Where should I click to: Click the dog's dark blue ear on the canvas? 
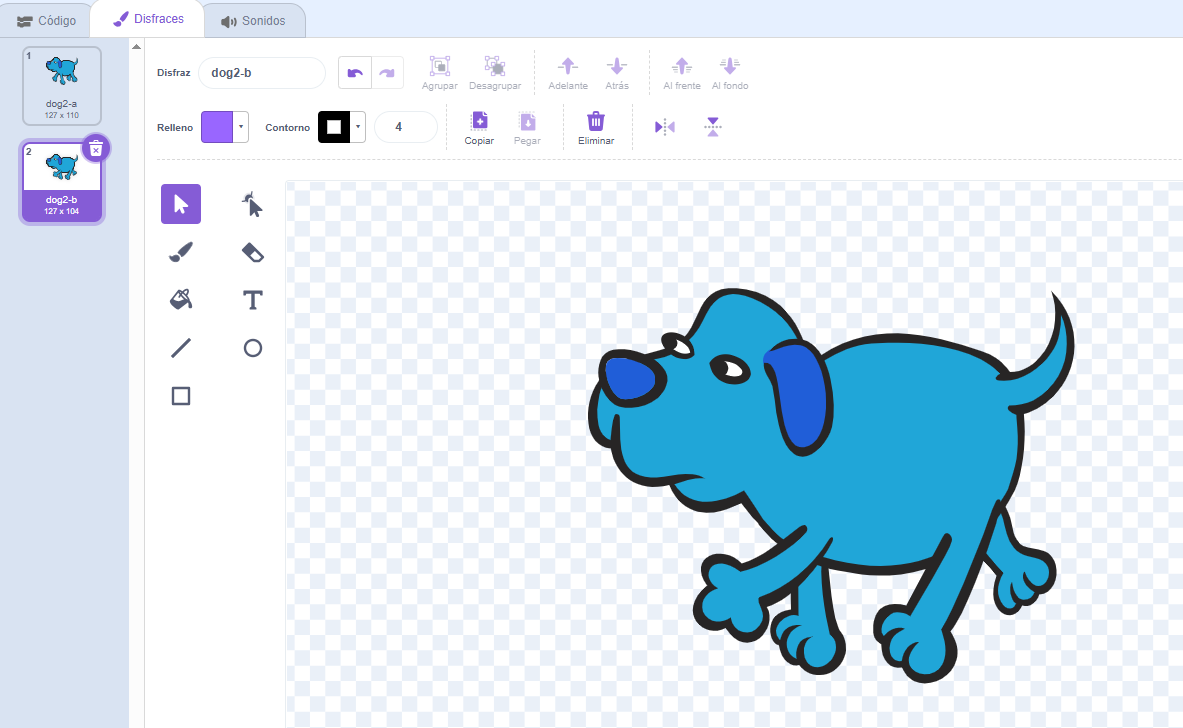pos(800,396)
